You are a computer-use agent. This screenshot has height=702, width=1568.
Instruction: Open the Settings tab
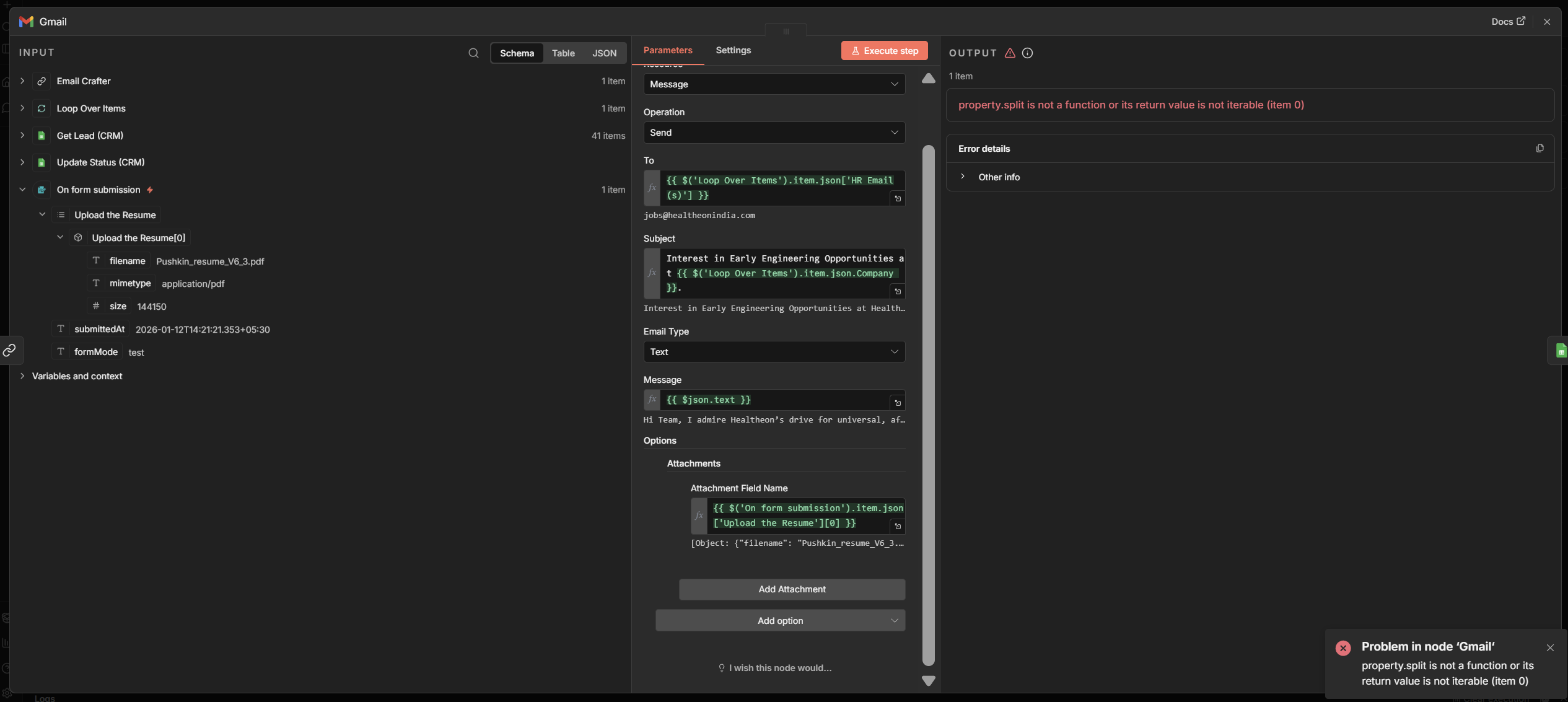tap(733, 50)
